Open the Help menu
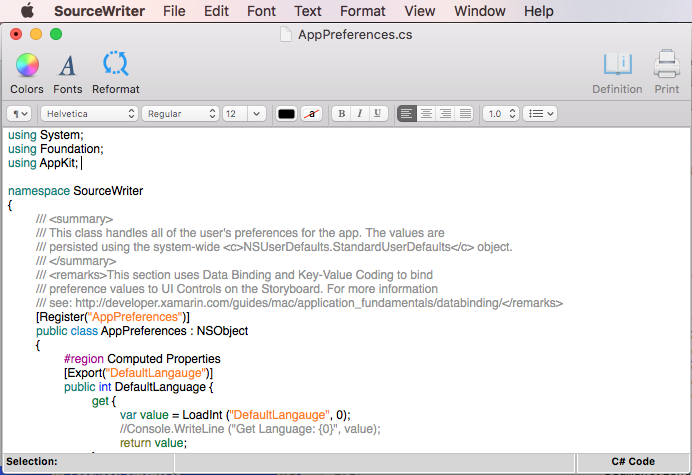Screen dimensions: 692x475 pos(538,11)
